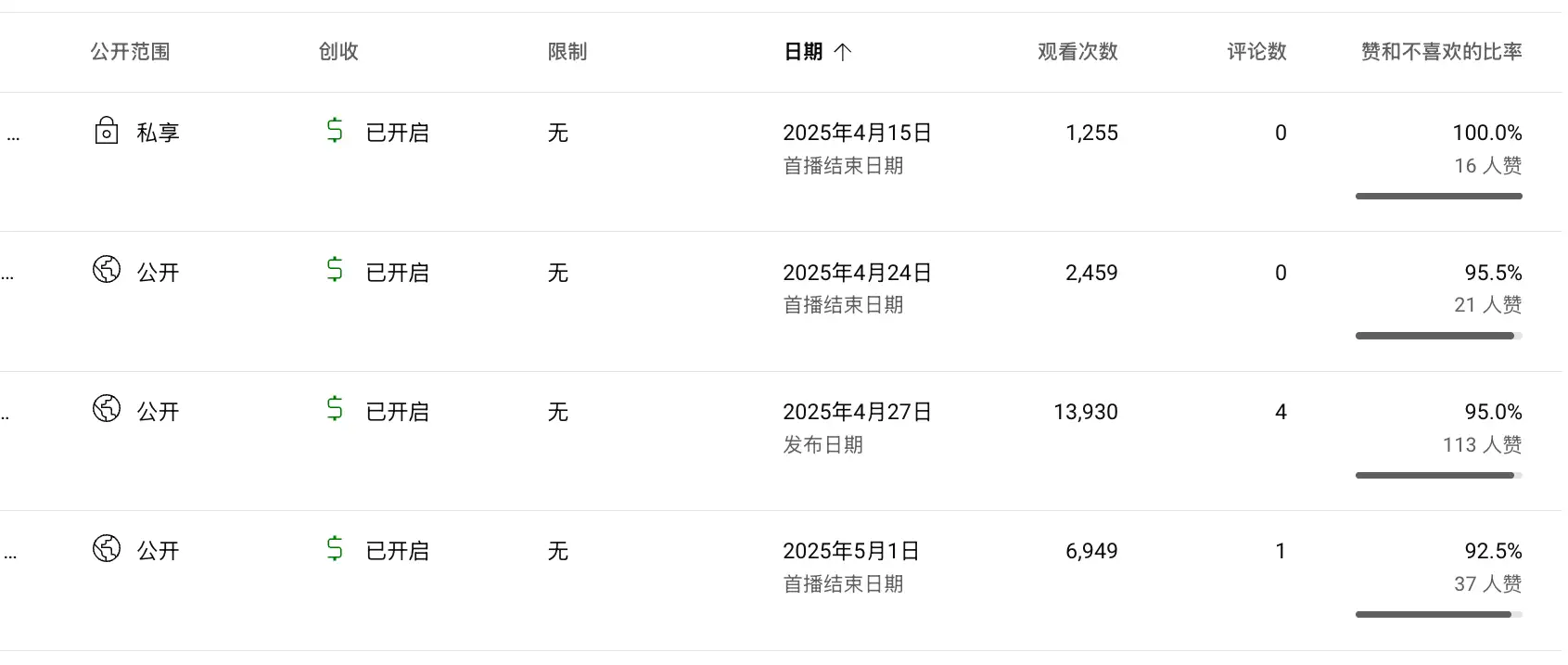Click the 评论数 column header
The image size is (1568, 665).
(1256, 52)
